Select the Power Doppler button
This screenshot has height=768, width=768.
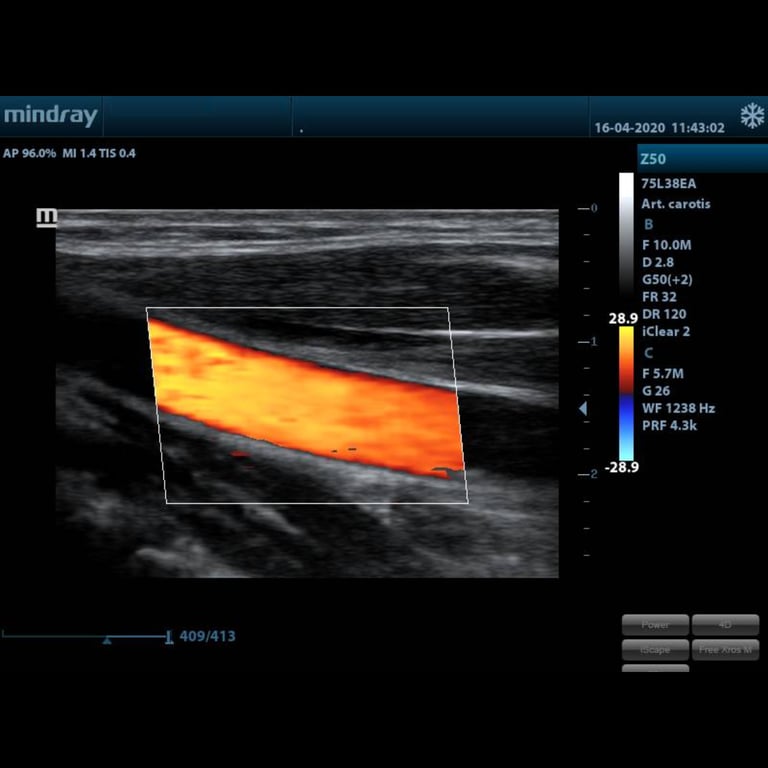655,625
